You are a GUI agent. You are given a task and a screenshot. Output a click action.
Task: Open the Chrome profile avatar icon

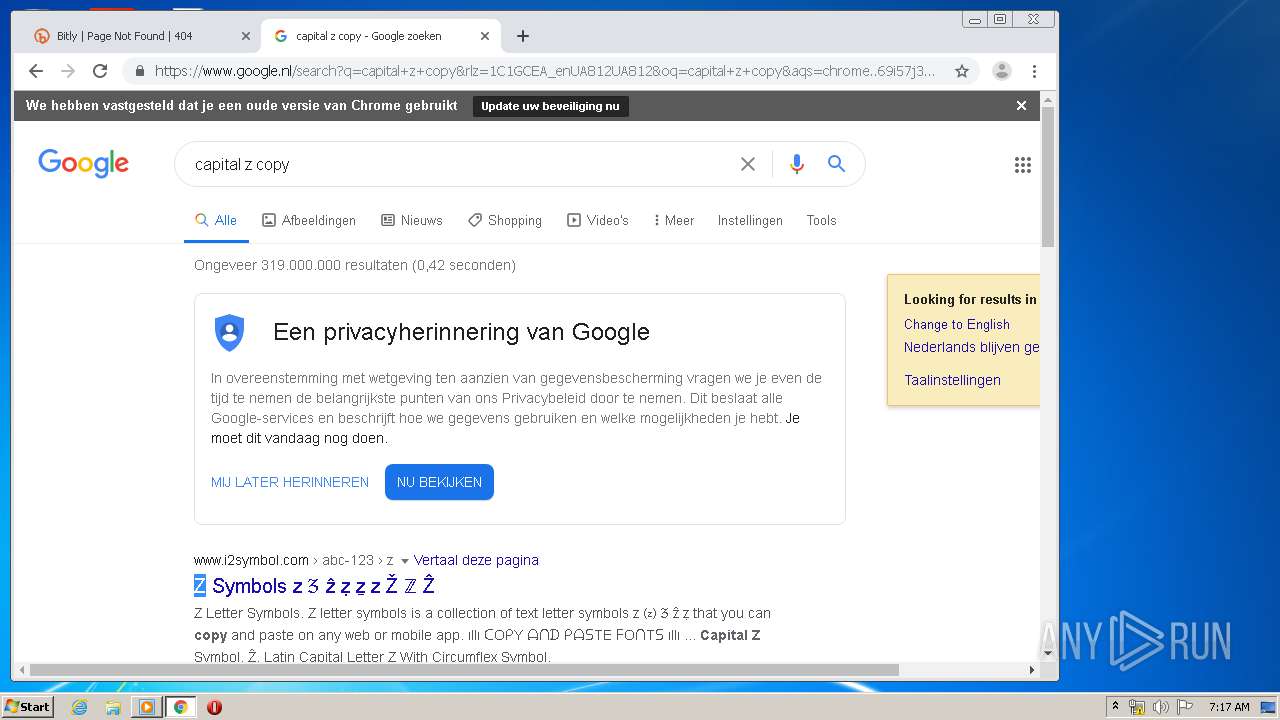click(1001, 71)
